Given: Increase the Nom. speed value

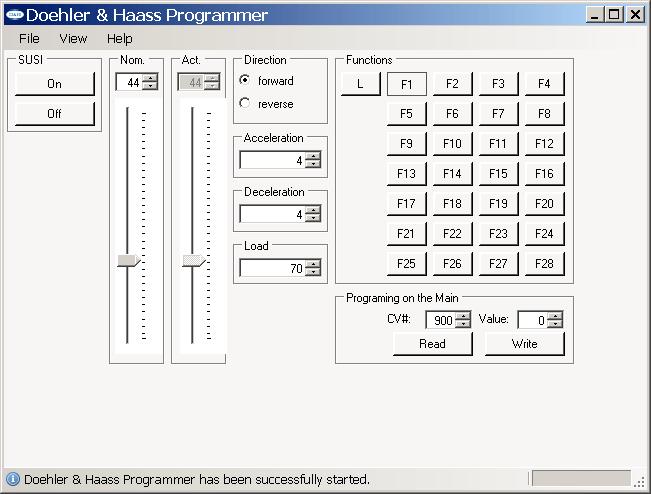Looking at the screenshot, I should pos(150,78).
